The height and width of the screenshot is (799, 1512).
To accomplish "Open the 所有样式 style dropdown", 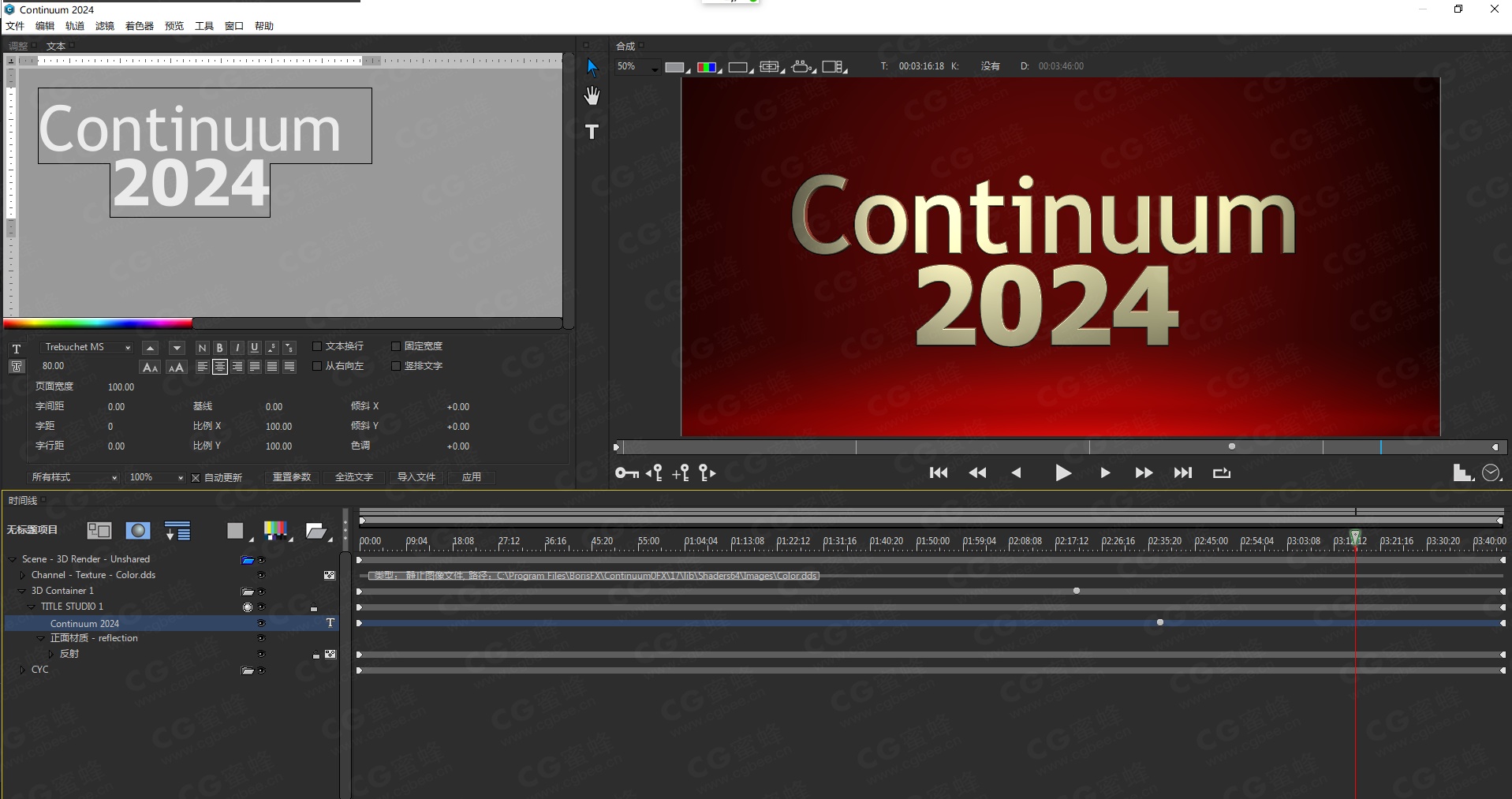I will pyautogui.click(x=75, y=478).
